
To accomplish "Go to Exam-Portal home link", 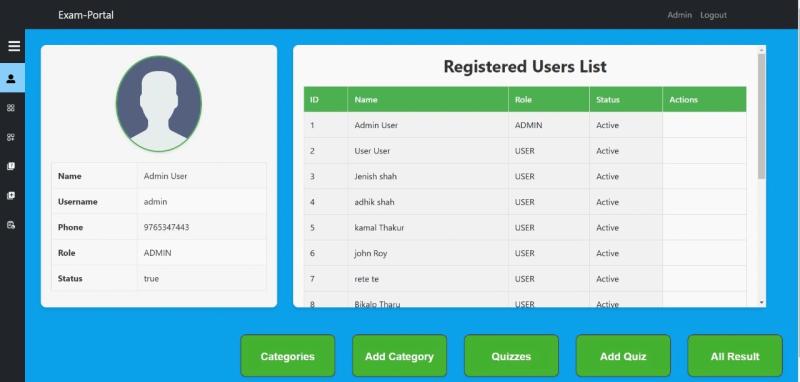I will 86,15.
